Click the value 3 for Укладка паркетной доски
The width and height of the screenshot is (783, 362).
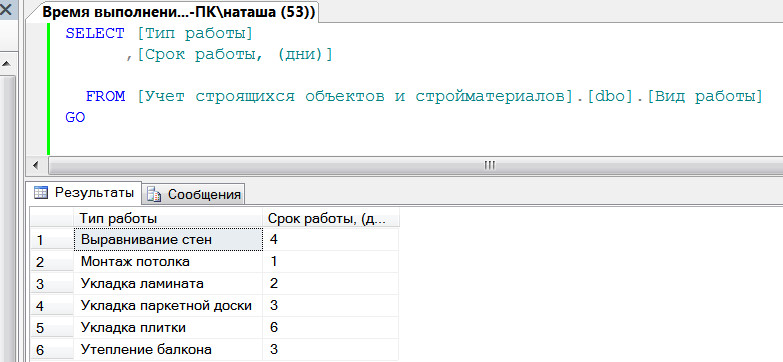pyautogui.click(x=331, y=305)
